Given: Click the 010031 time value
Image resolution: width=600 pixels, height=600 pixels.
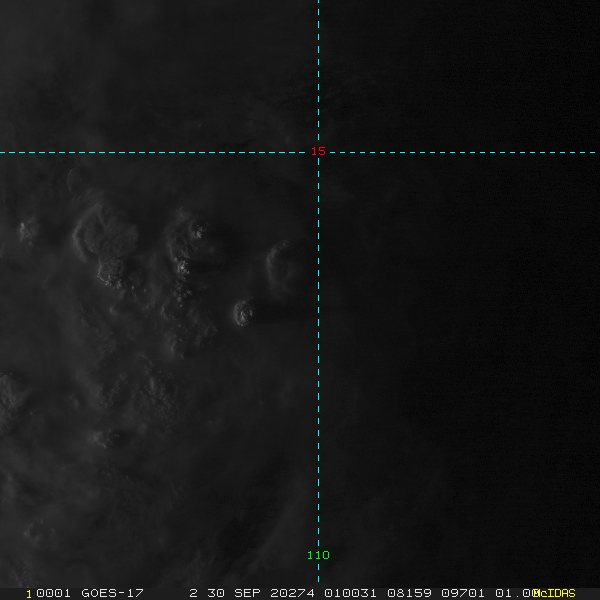Looking at the screenshot, I should (350, 593).
